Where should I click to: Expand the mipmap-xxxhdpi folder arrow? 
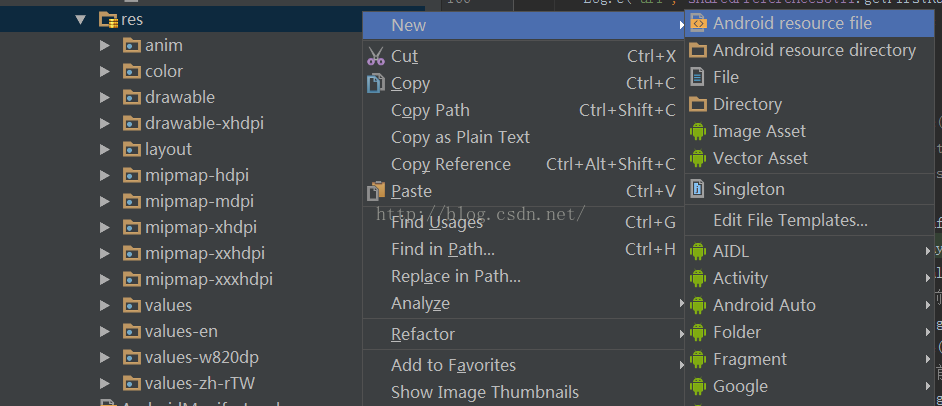coord(105,279)
